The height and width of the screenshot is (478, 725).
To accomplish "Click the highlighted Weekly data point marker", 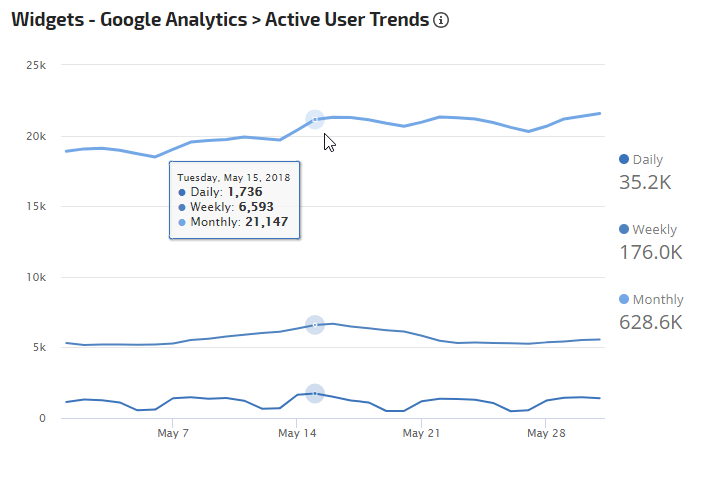I will click(315, 325).
